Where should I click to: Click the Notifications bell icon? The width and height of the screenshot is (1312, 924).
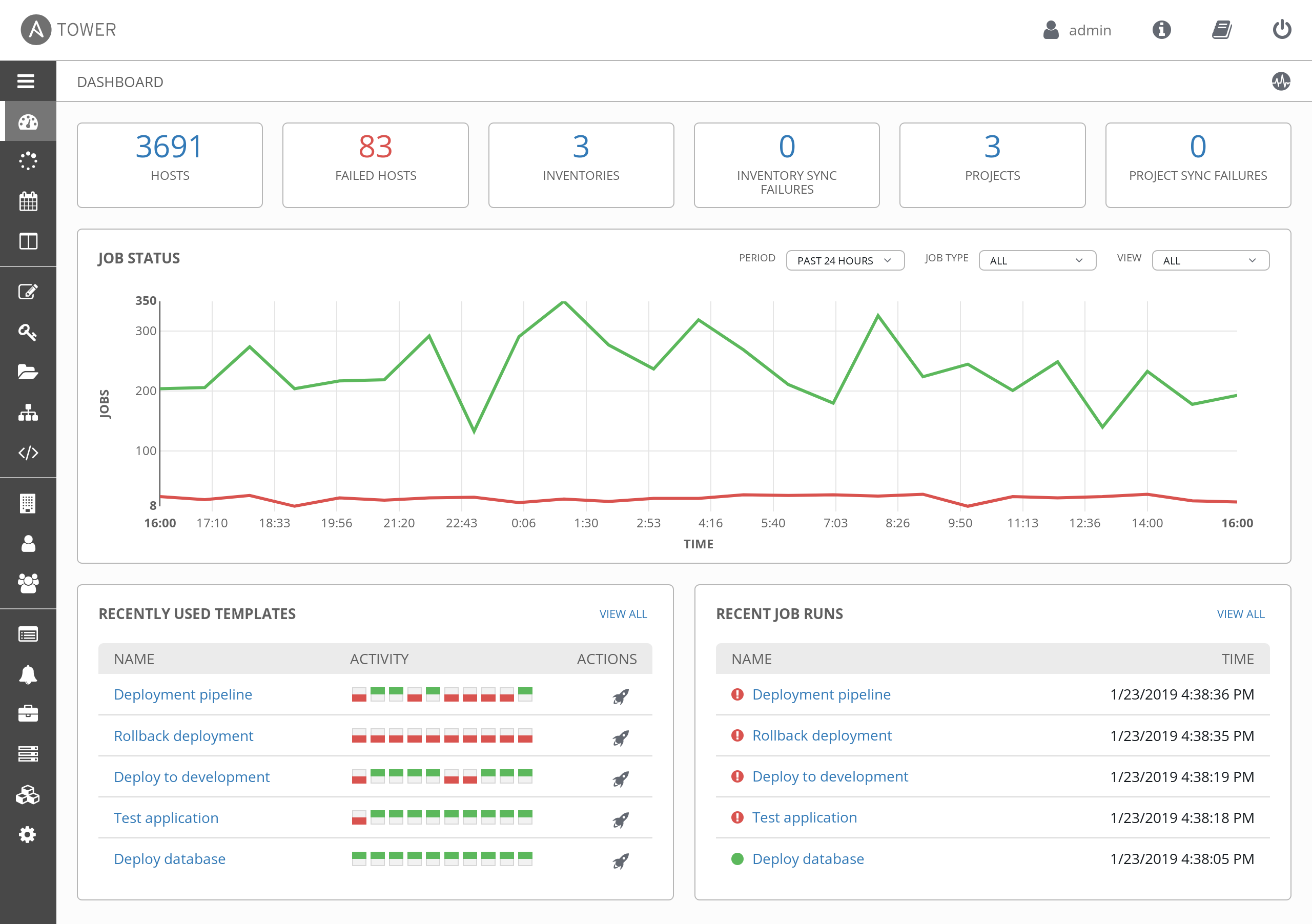(x=27, y=670)
